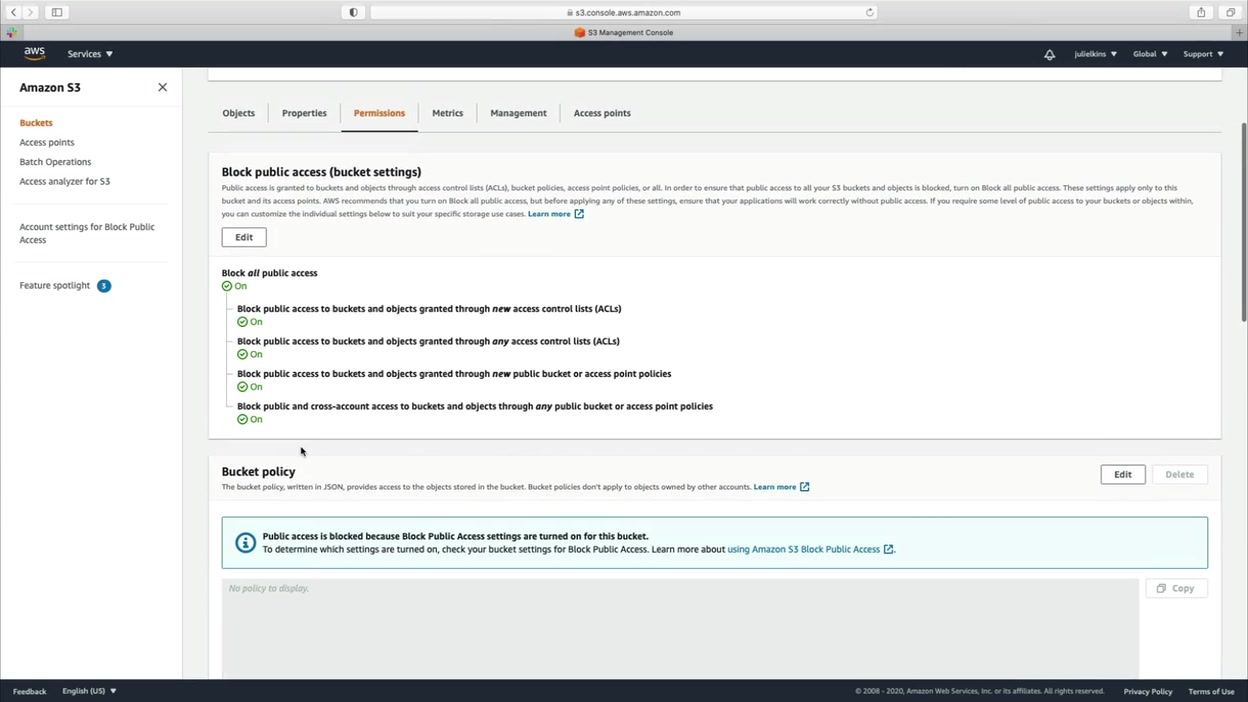This screenshot has height=702, width=1248.
Task: Expand the julielkins account menu
Action: tap(1095, 54)
